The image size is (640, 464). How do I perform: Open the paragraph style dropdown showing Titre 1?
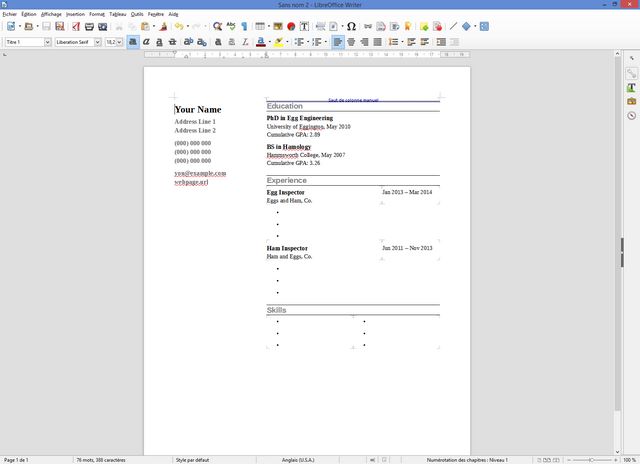pos(47,42)
